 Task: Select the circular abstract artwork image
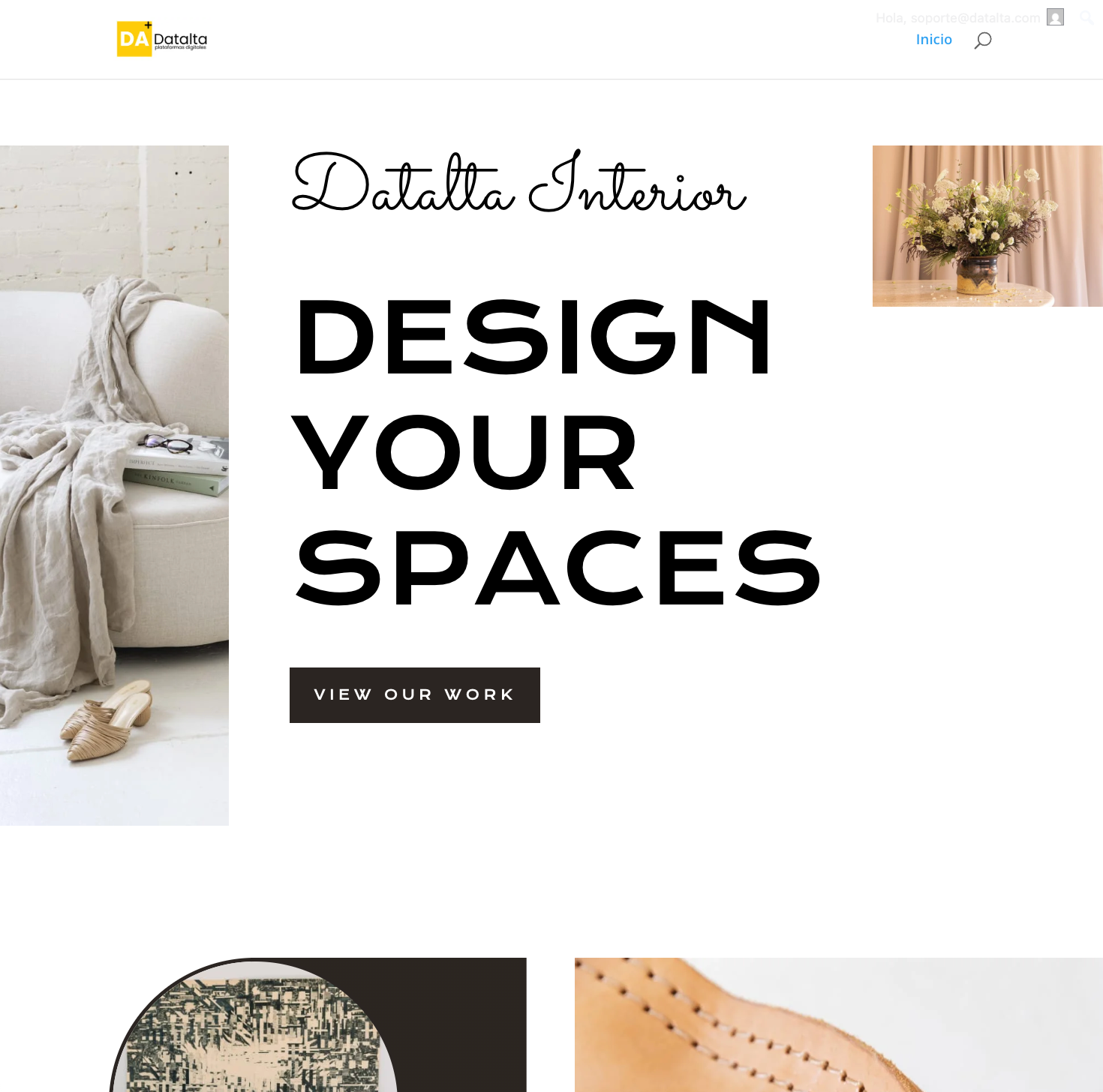(x=253, y=1031)
